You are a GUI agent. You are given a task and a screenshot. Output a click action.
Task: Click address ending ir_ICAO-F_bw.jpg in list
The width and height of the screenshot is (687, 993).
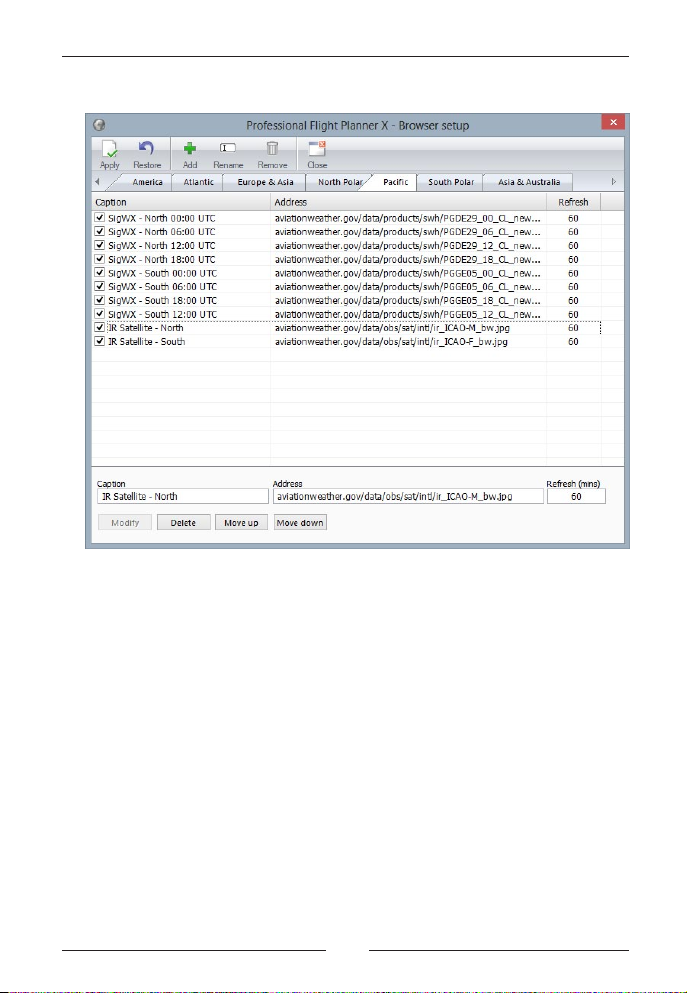391,341
